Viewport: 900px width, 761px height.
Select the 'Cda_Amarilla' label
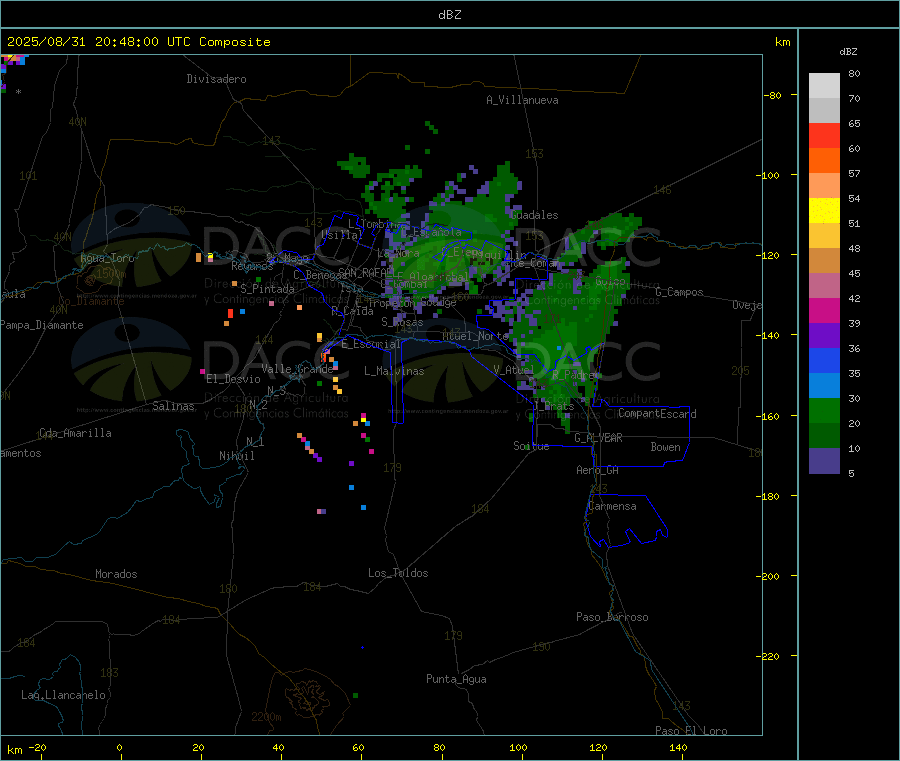tap(75, 433)
